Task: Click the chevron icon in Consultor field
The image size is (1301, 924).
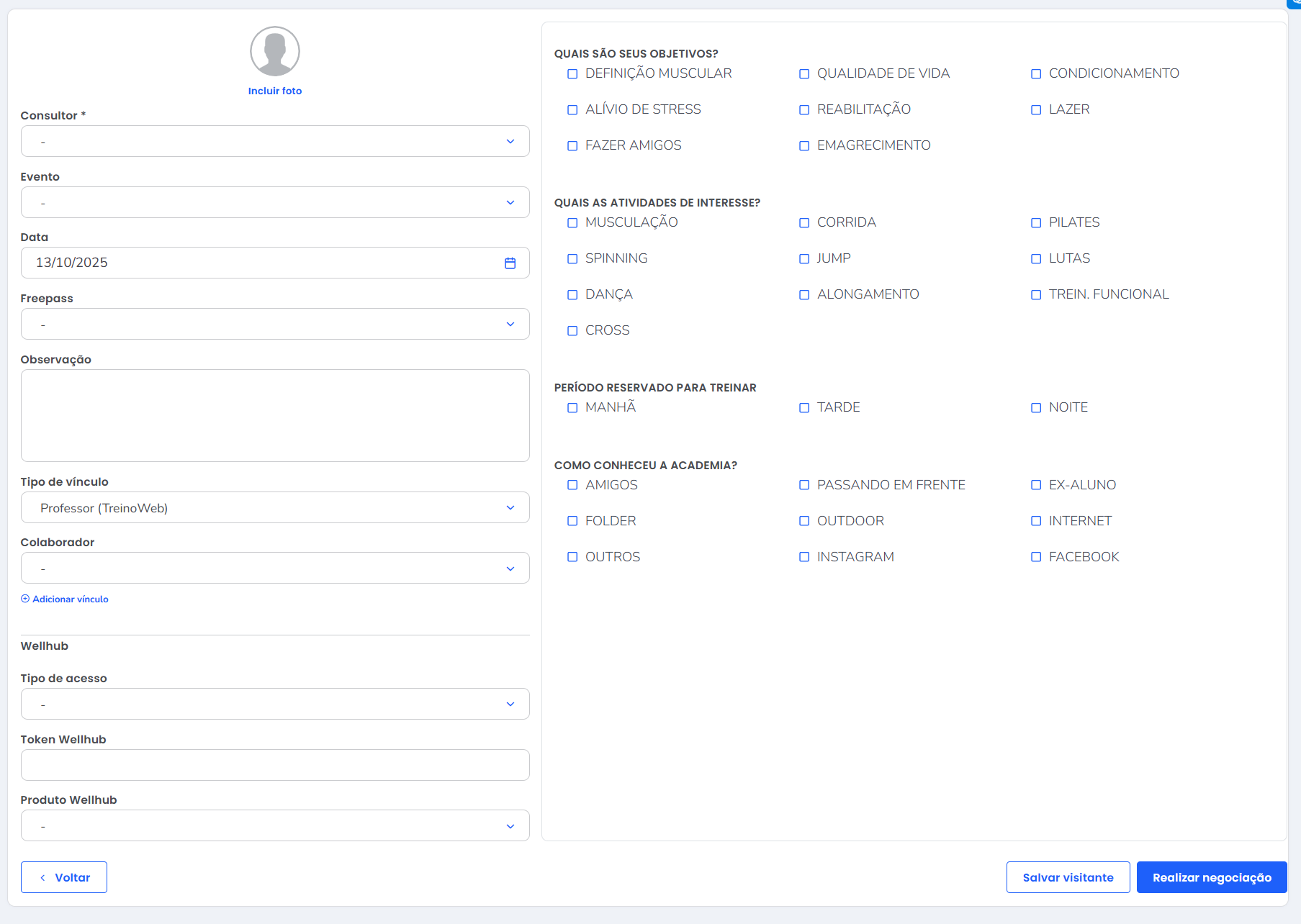Action: tap(510, 142)
